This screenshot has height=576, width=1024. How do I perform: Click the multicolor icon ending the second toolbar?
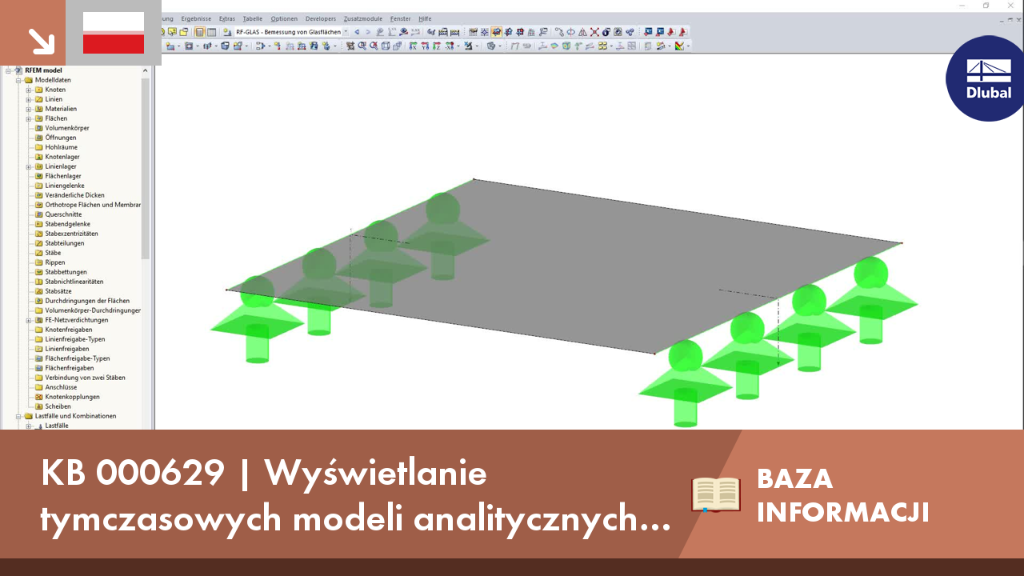(680, 46)
